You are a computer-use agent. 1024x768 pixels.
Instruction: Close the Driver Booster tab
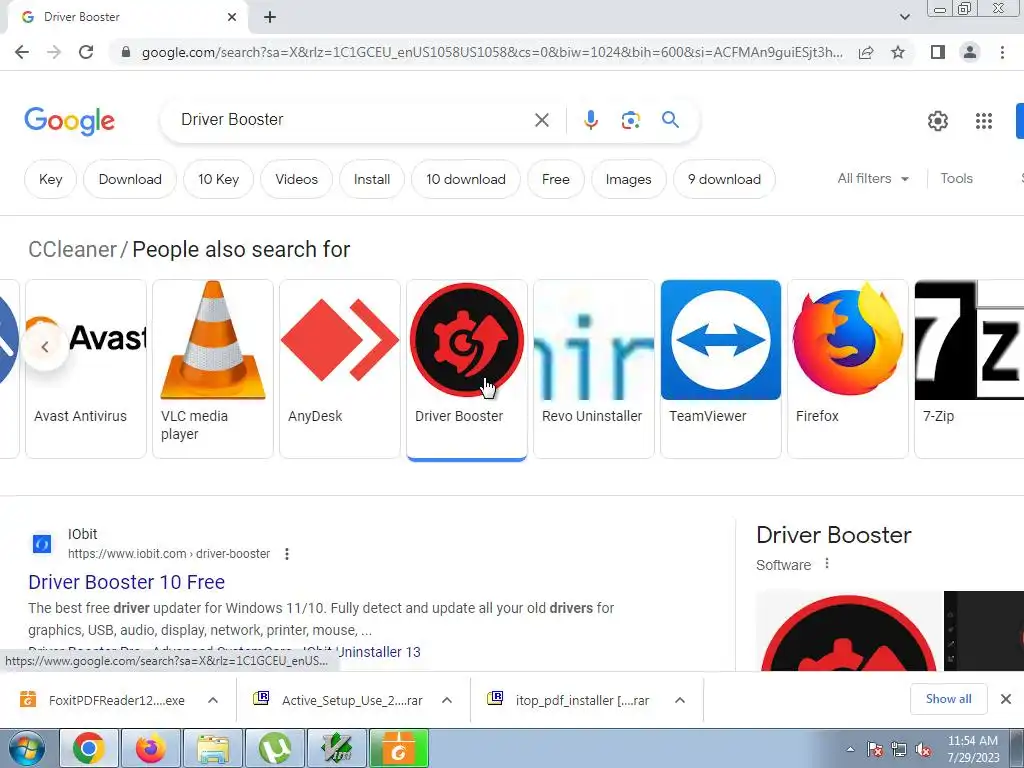coord(232,17)
